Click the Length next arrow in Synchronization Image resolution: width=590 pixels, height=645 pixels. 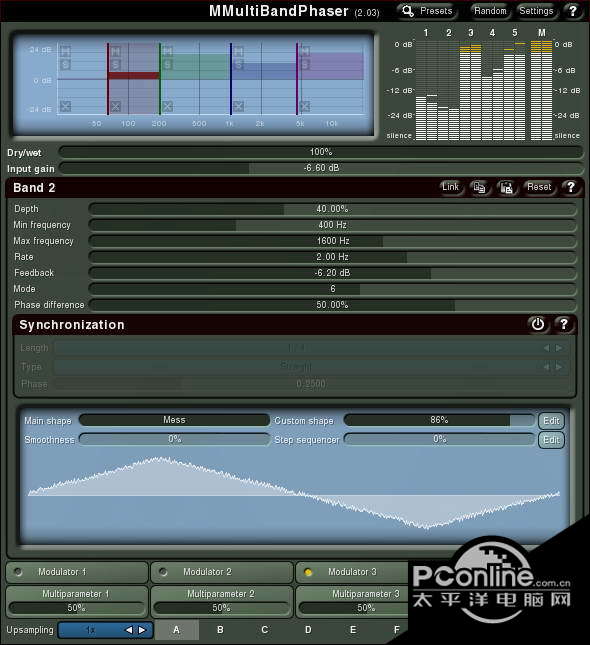coord(559,348)
